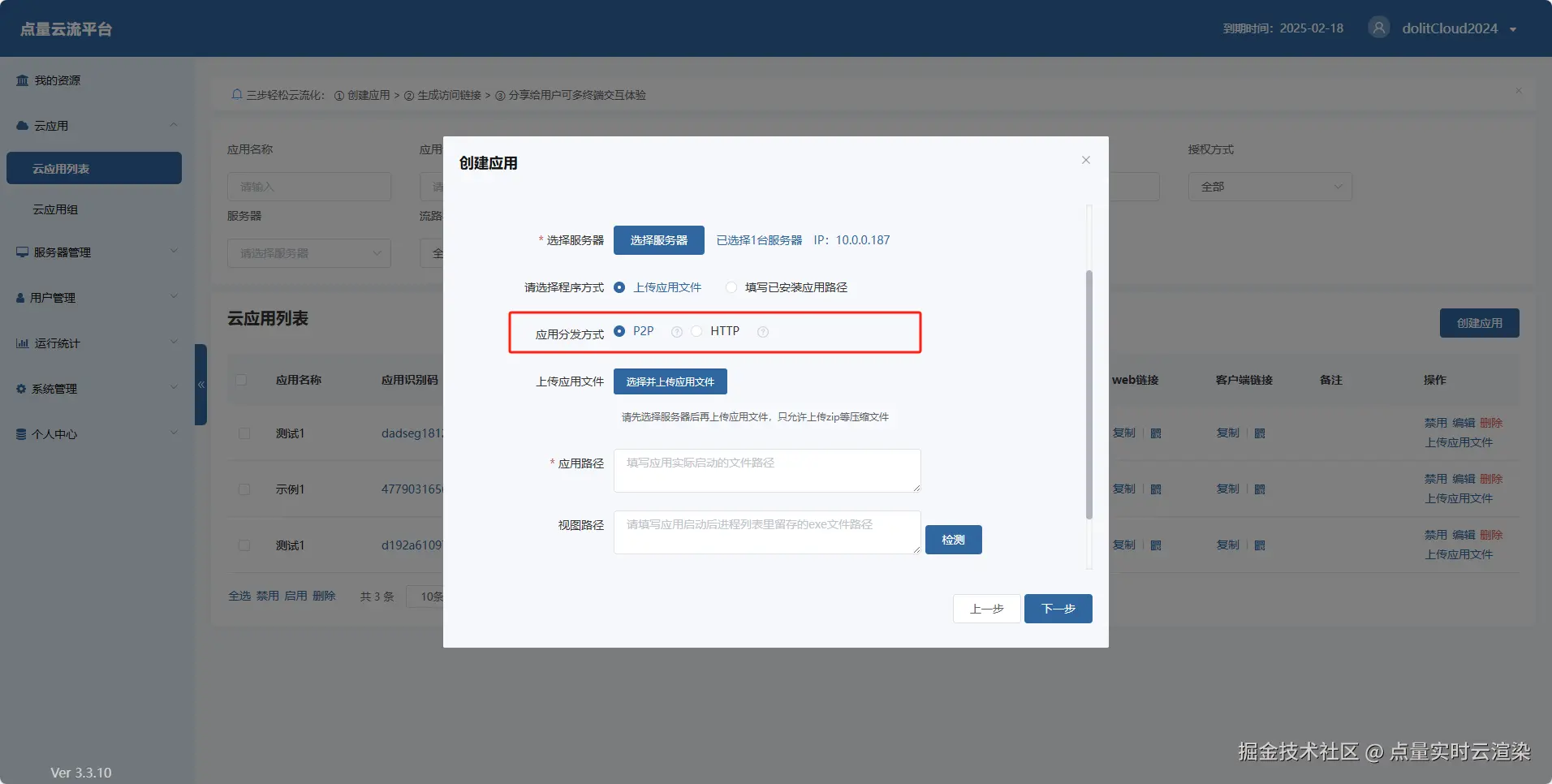The height and width of the screenshot is (784, 1552).
Task: Dismiss the three-step tip banner
Action: pyautogui.click(x=1519, y=91)
